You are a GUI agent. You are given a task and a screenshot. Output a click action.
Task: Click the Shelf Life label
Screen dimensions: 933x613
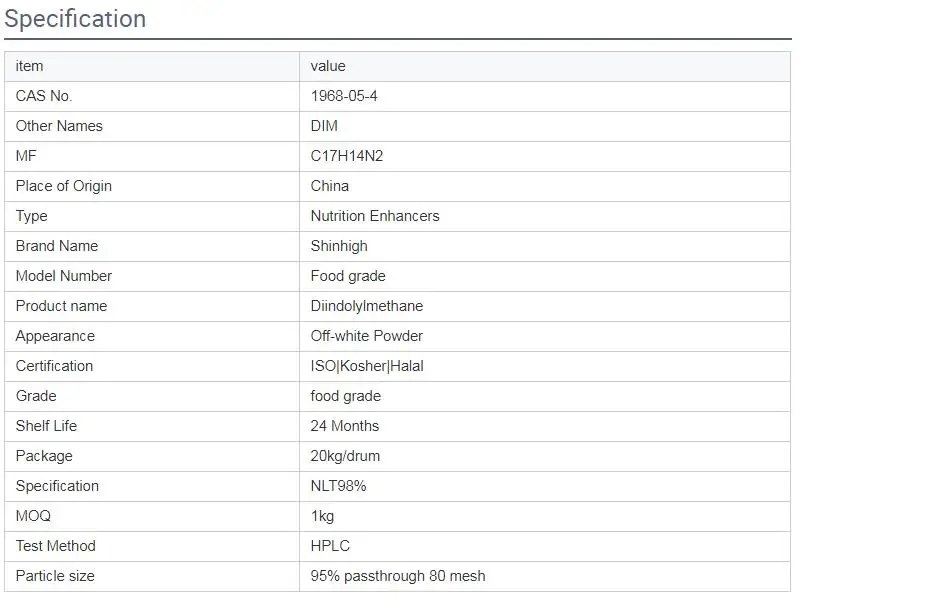(x=46, y=426)
